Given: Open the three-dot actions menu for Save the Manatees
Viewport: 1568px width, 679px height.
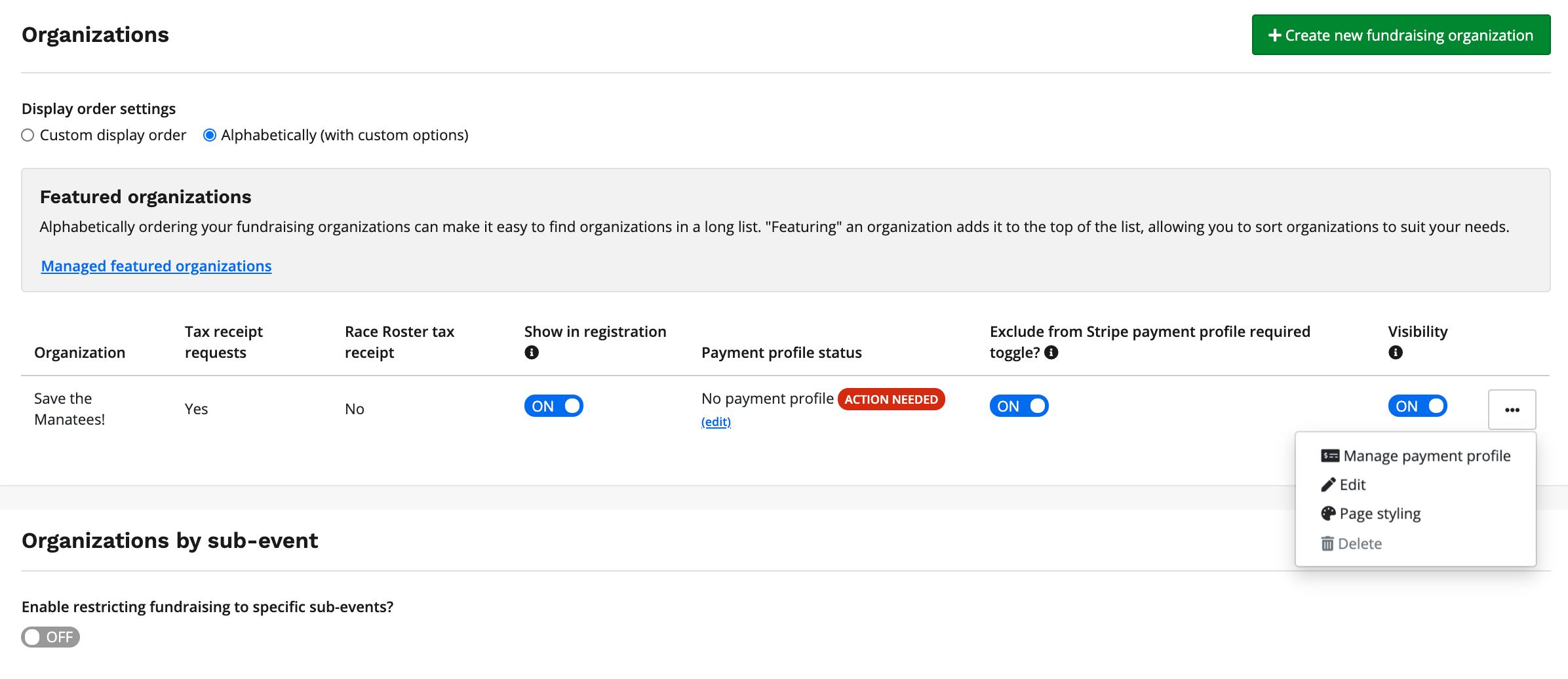Looking at the screenshot, I should point(1512,410).
